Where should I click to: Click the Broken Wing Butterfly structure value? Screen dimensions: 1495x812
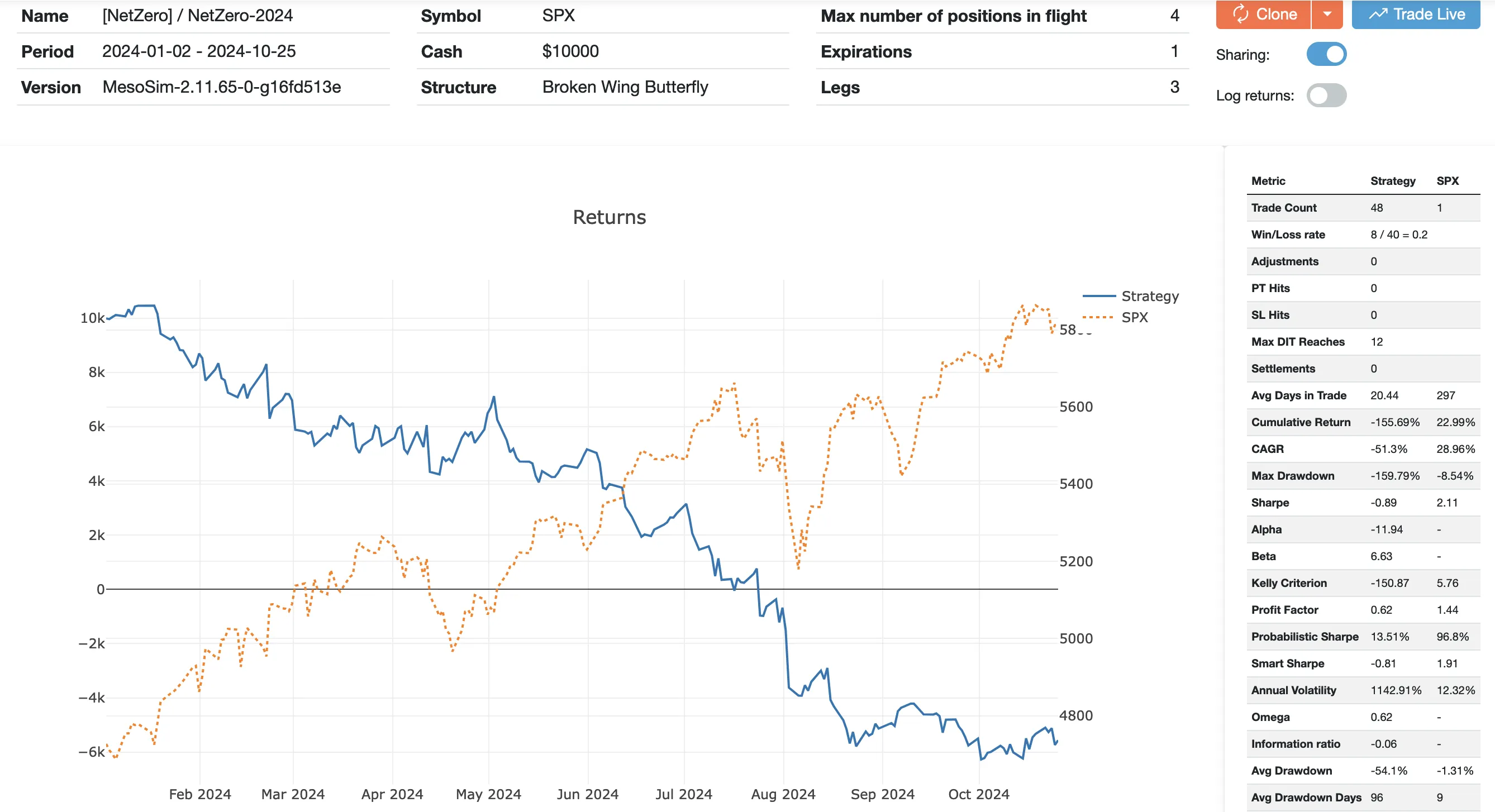tap(625, 87)
